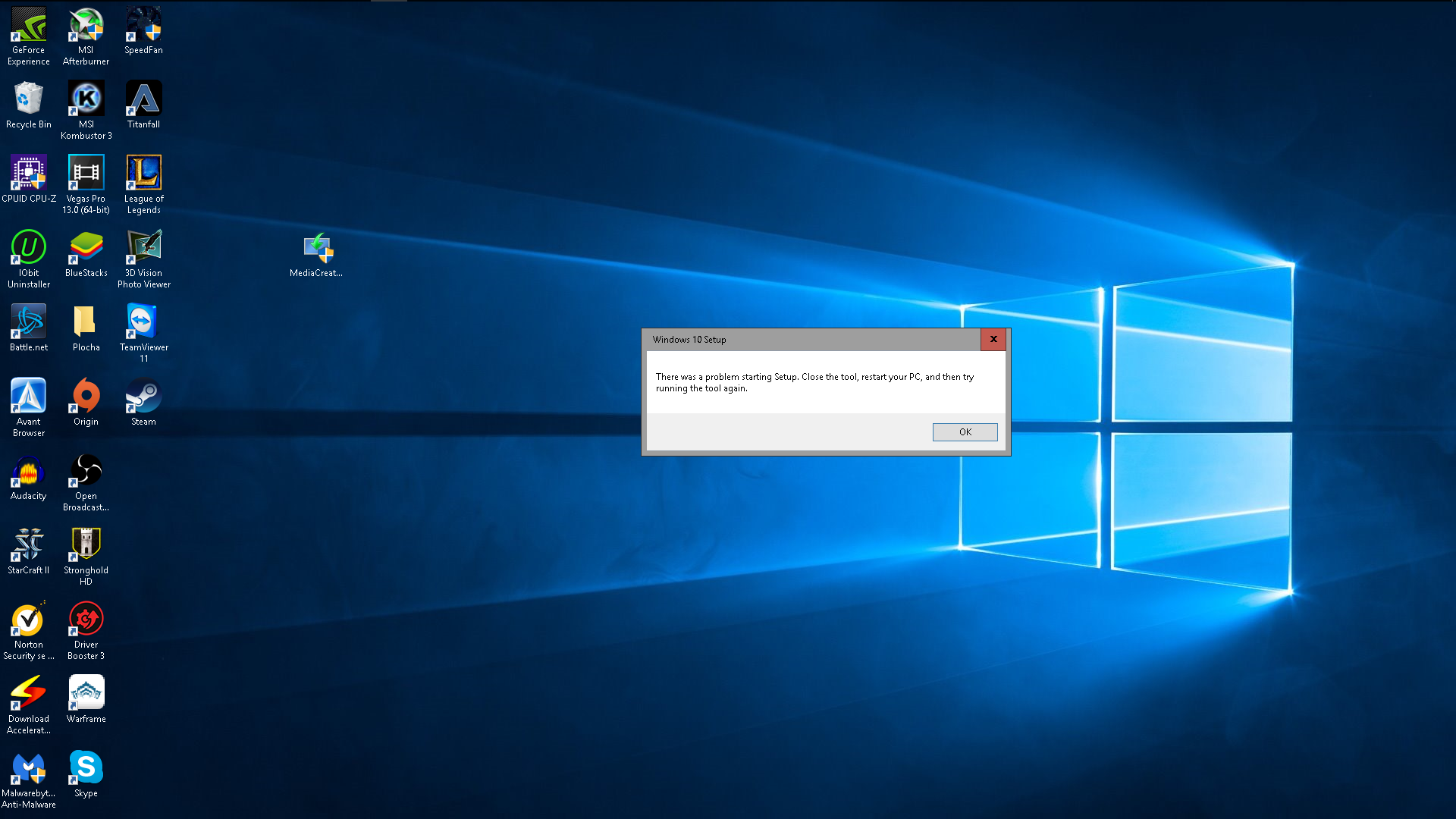The height and width of the screenshot is (819, 1456).
Task: Select the MSI Afterburner icon
Action: [86, 25]
